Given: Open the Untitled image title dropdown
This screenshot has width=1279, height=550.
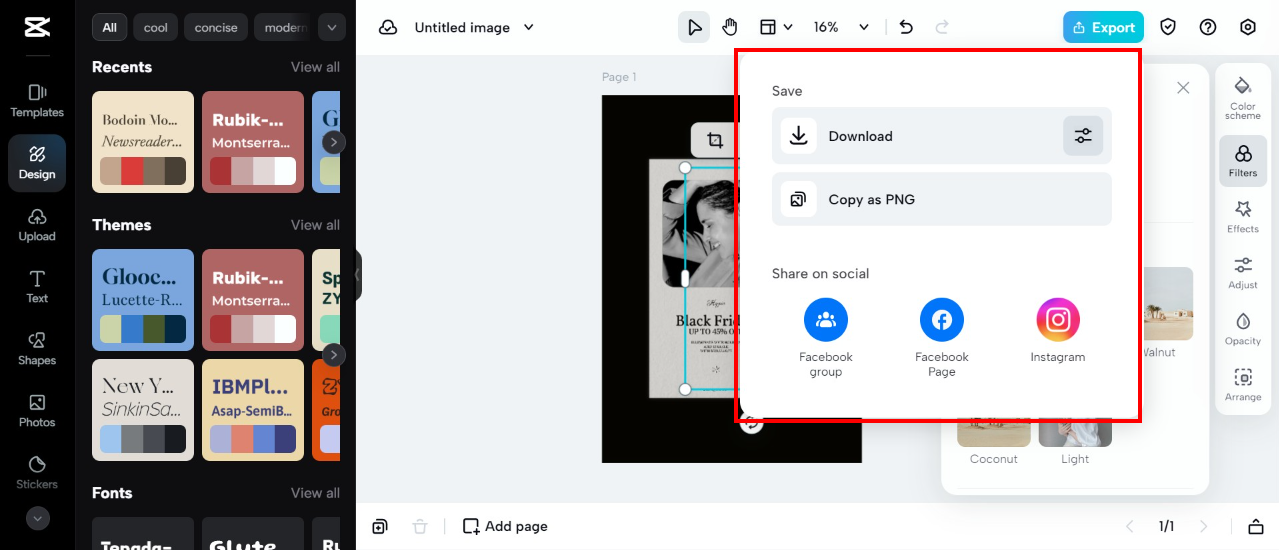Looking at the screenshot, I should (x=474, y=28).
